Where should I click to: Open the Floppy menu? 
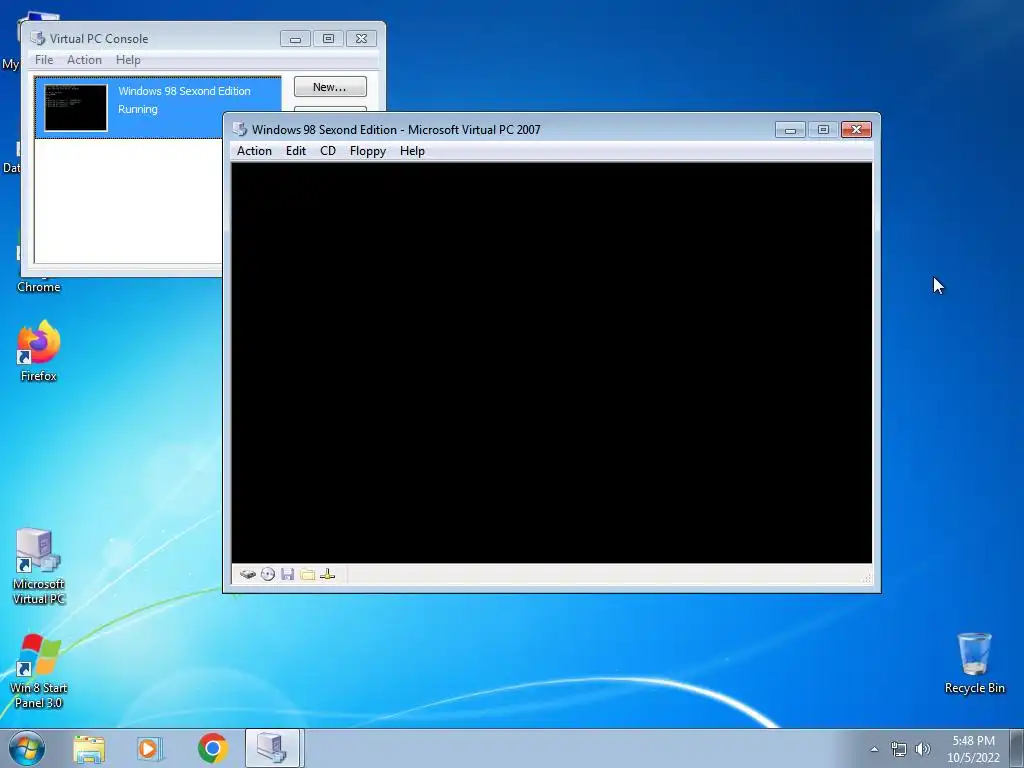tap(368, 151)
